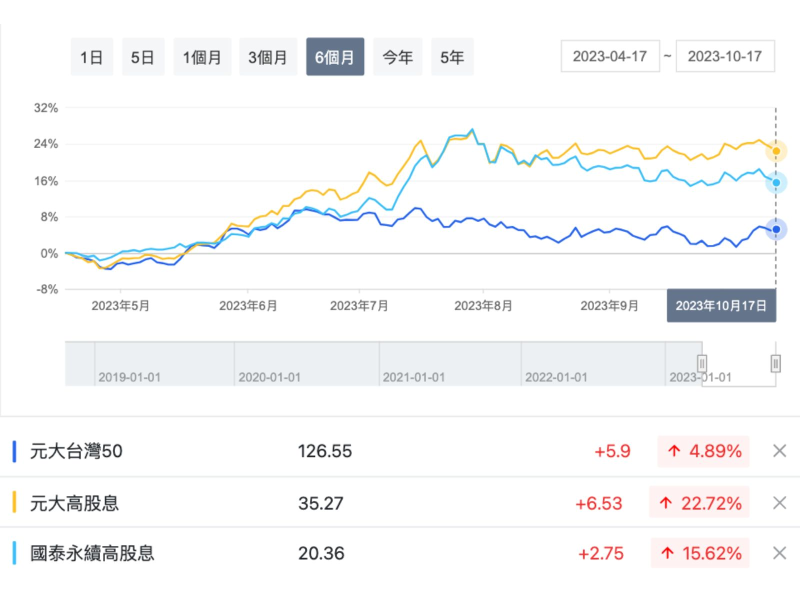Remove 元大台灣50 using its X icon
Screen dimensions: 800x600
pos(780,451)
